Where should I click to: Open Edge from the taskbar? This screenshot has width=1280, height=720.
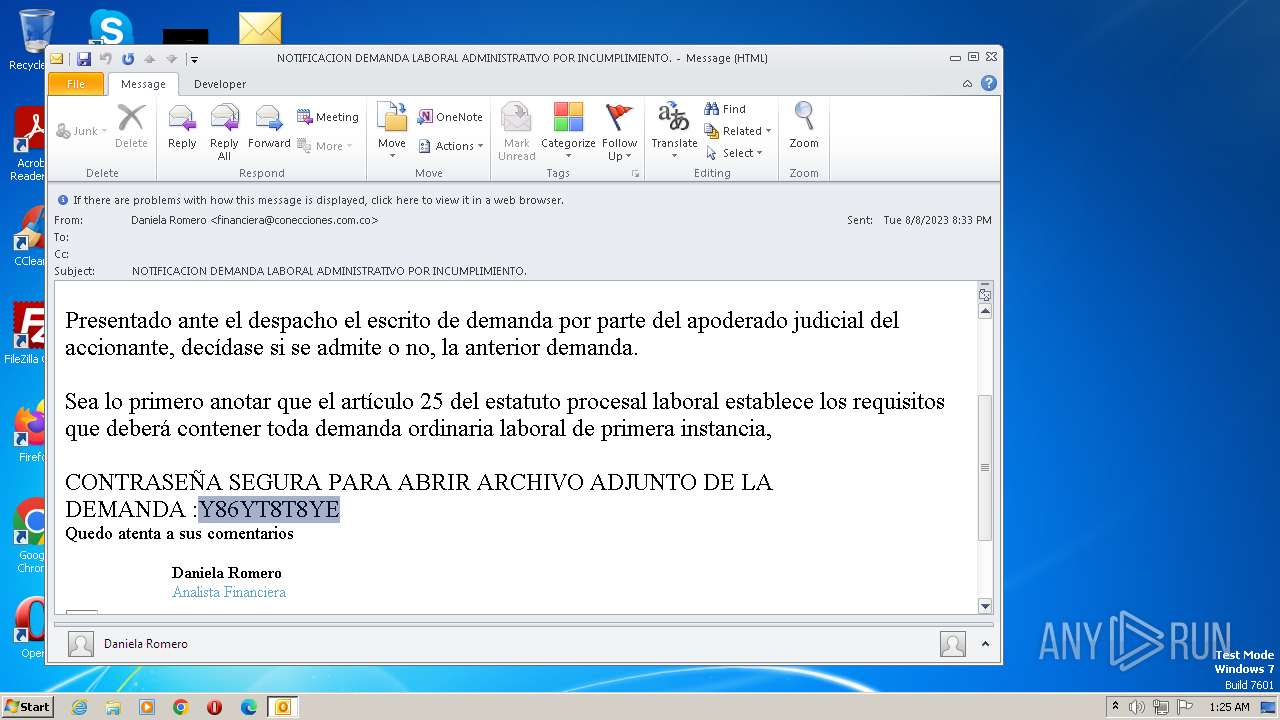pyautogui.click(x=249, y=707)
